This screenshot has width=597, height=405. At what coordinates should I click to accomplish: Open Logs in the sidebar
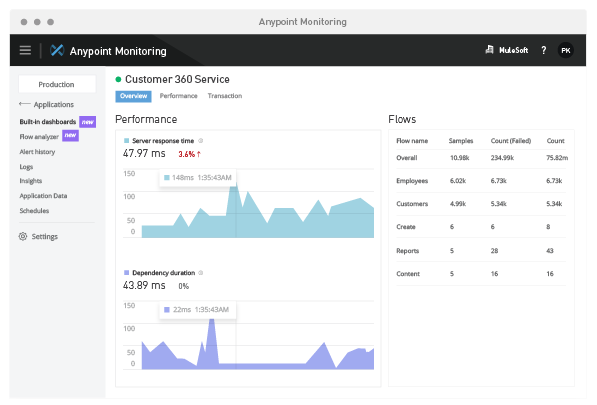tap(26, 167)
